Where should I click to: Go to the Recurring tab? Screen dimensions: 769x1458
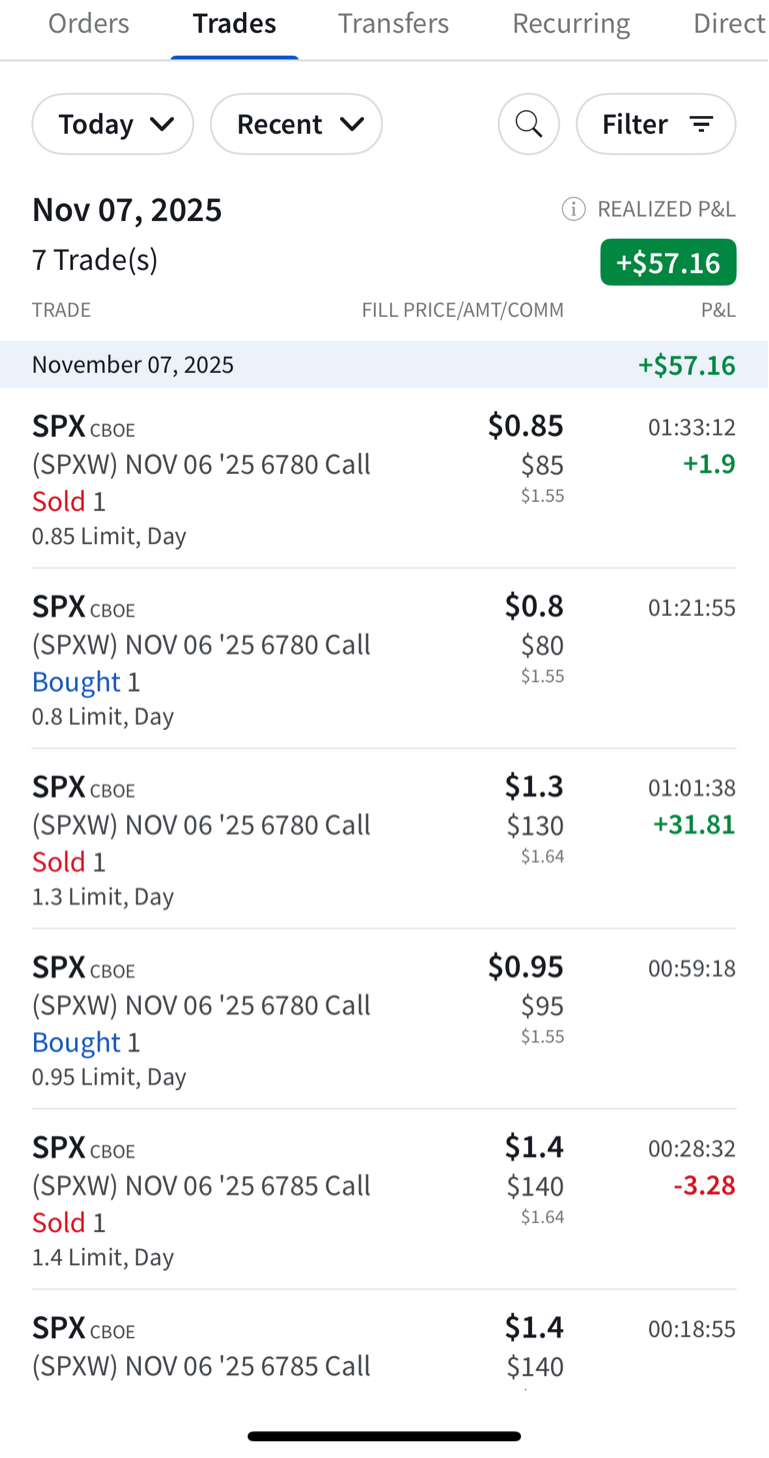(571, 24)
